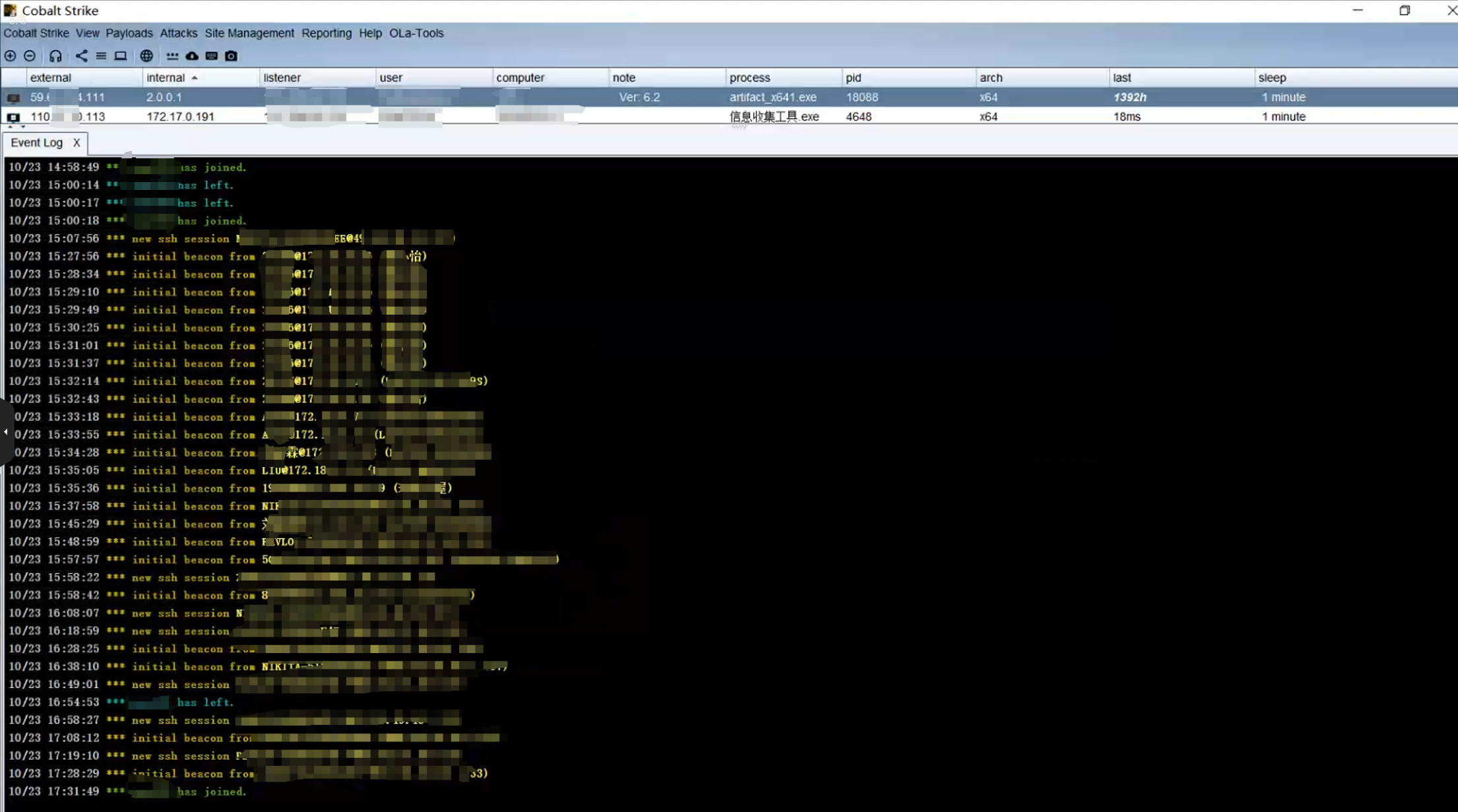
Task: Switch to target table laptop icon
Action: (x=120, y=56)
